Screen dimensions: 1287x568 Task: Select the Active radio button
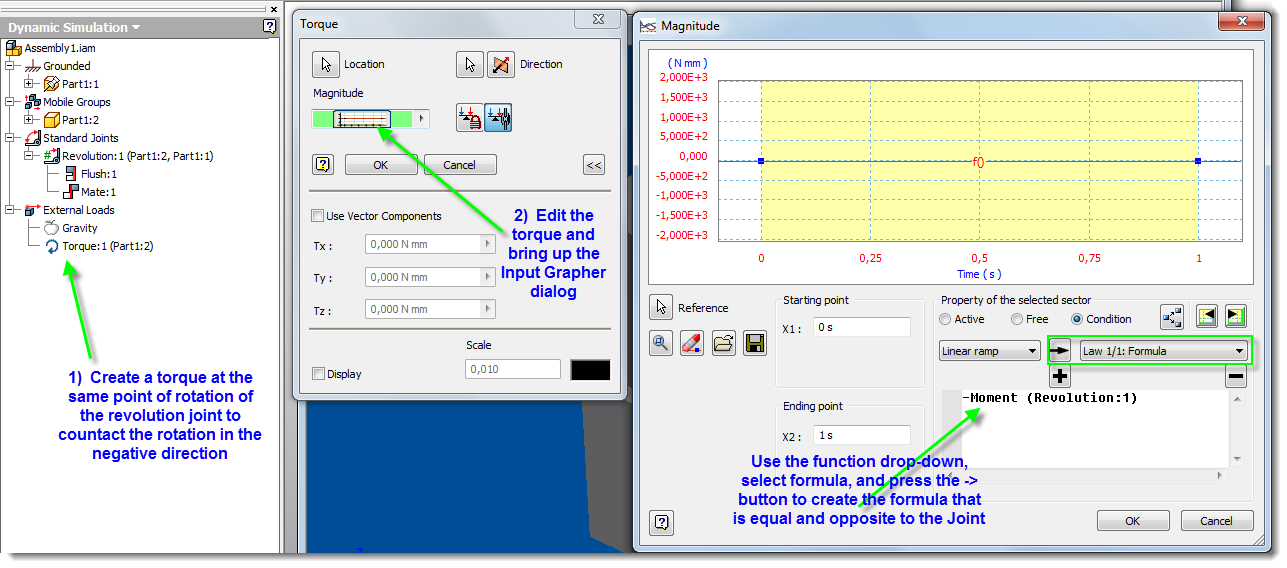click(x=945, y=319)
